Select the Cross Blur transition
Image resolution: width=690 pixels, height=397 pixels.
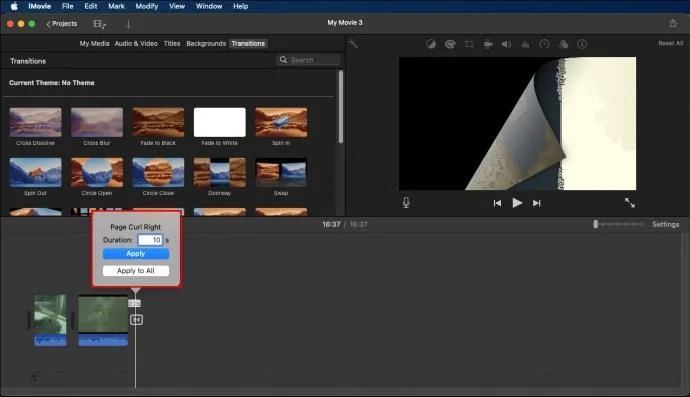[x=97, y=122]
